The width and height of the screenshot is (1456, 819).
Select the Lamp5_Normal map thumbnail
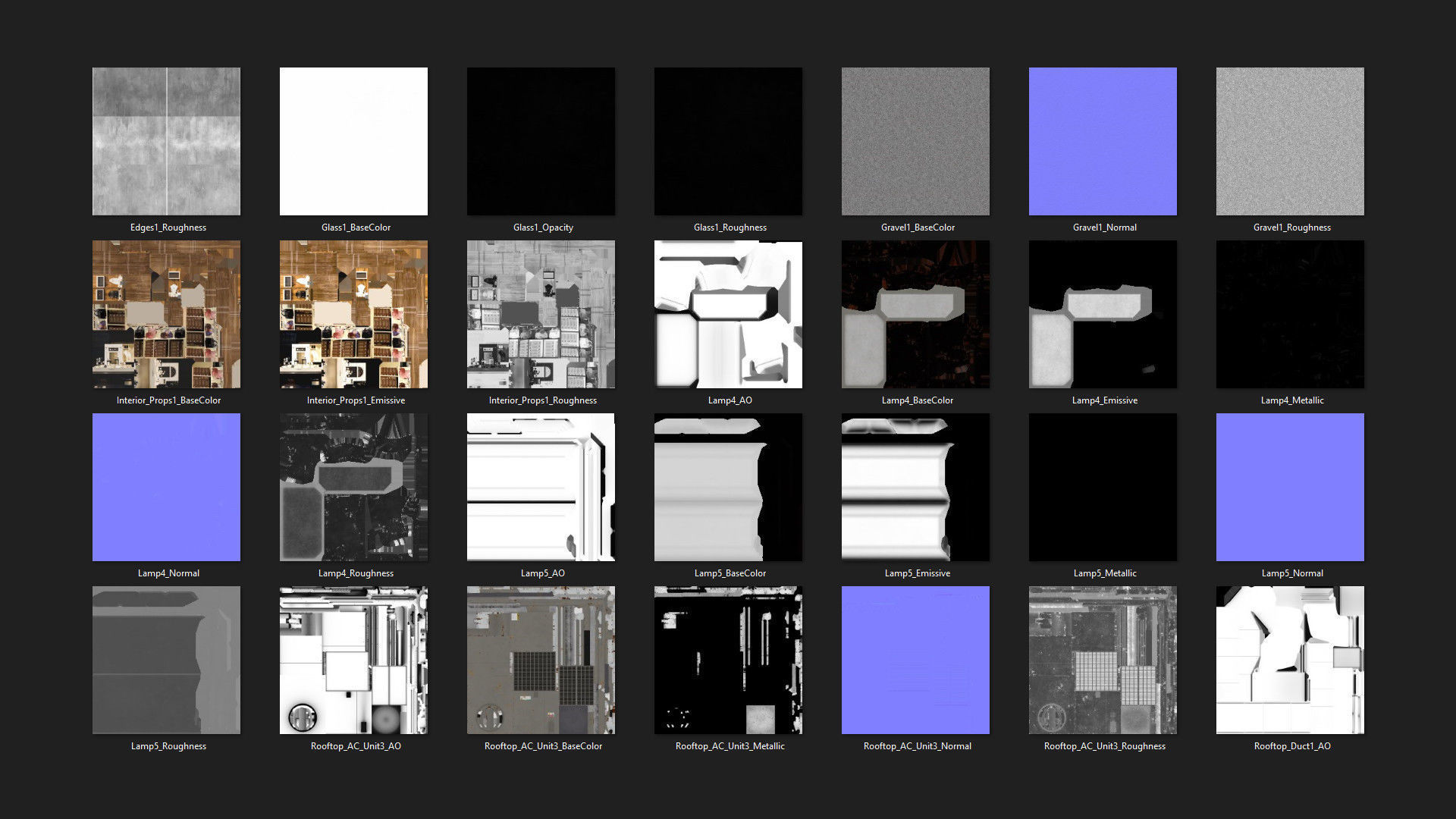point(1290,487)
